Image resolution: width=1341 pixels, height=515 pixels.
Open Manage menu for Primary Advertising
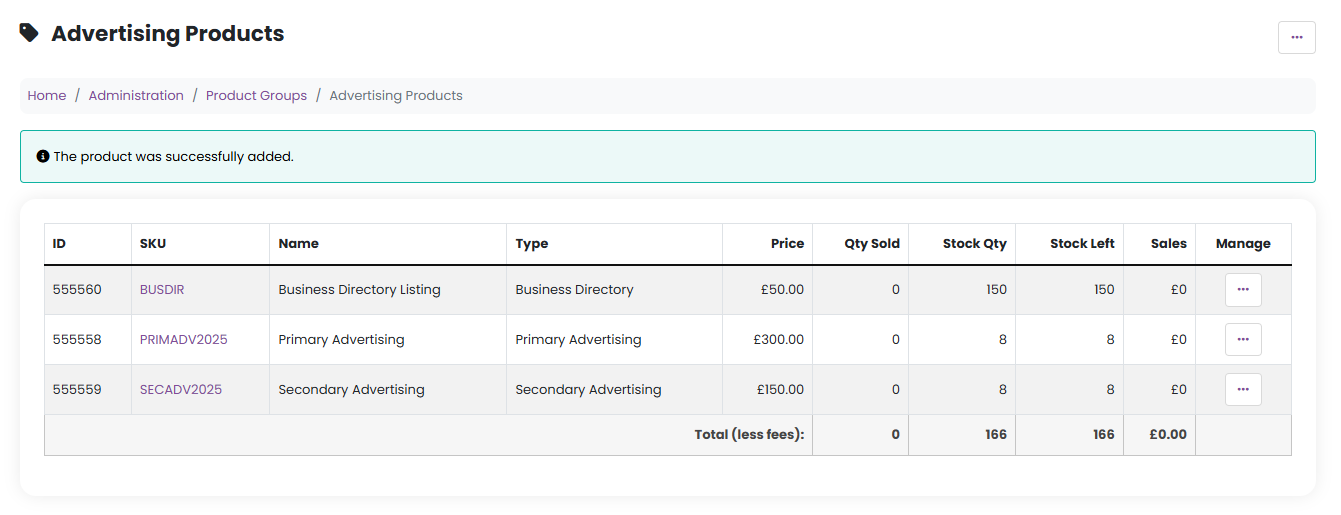pyautogui.click(x=1243, y=340)
